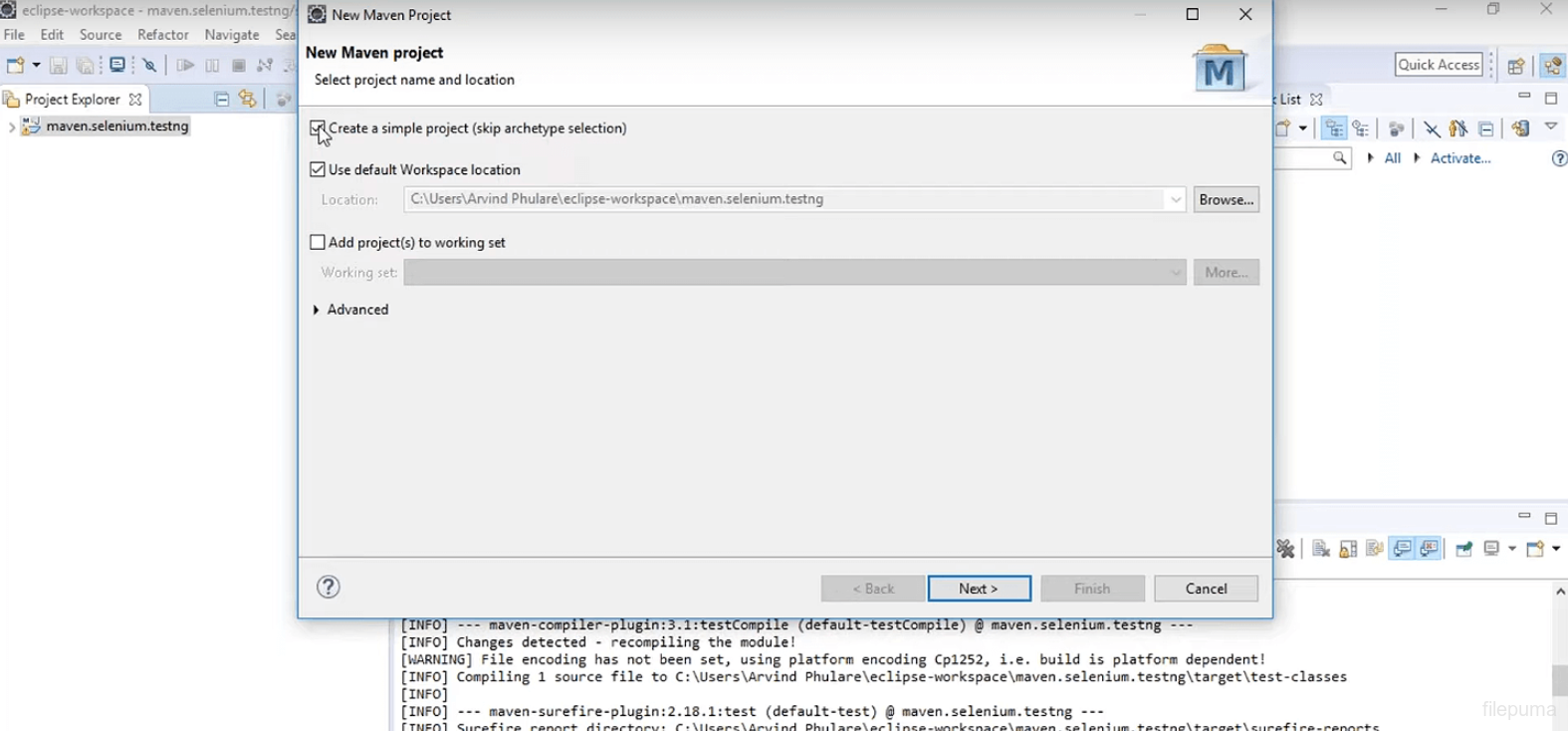Expand the Advanced section
Image resolution: width=1568 pixels, height=731 pixels.
click(317, 310)
